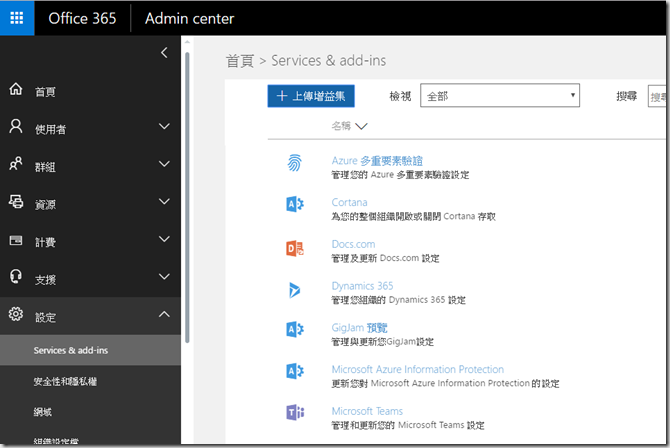
Task: Select 首頁 in the sidebar
Action: [x=46, y=91]
